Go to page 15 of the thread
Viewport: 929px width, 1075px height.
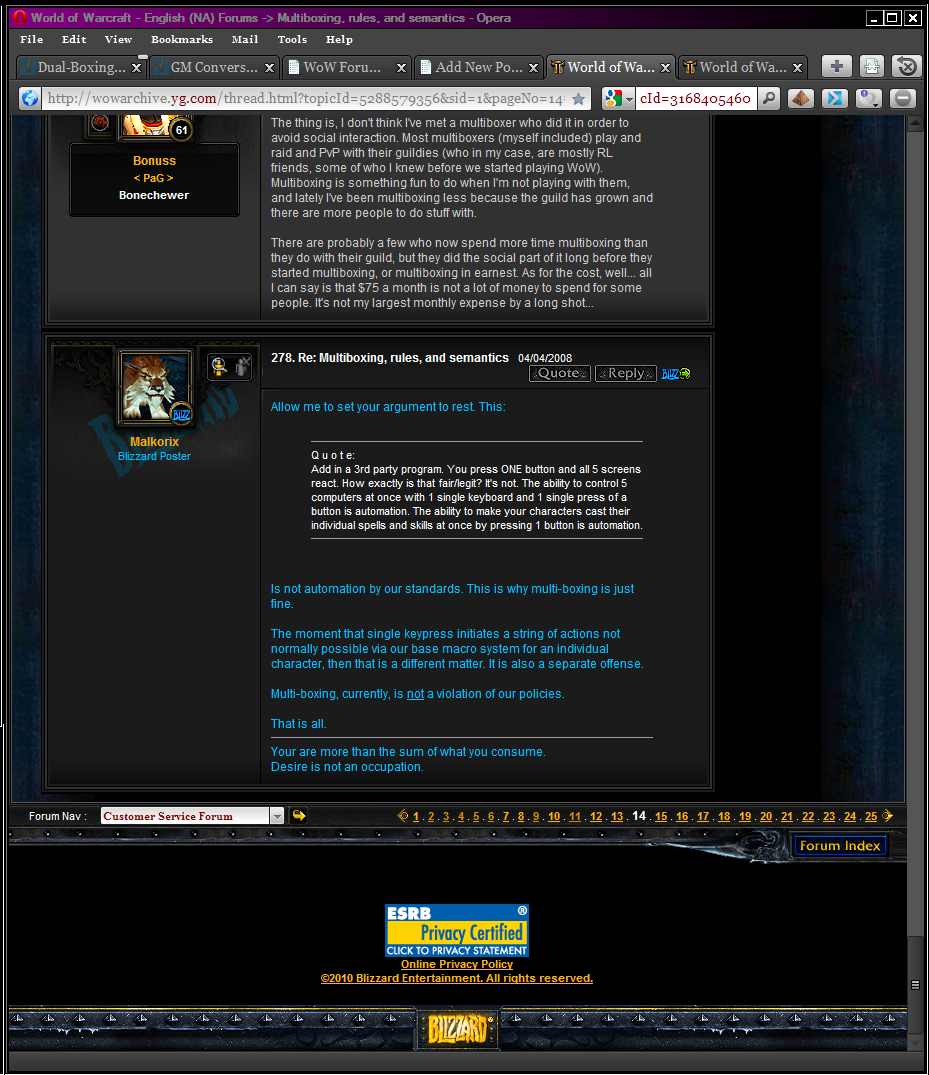tap(661, 817)
